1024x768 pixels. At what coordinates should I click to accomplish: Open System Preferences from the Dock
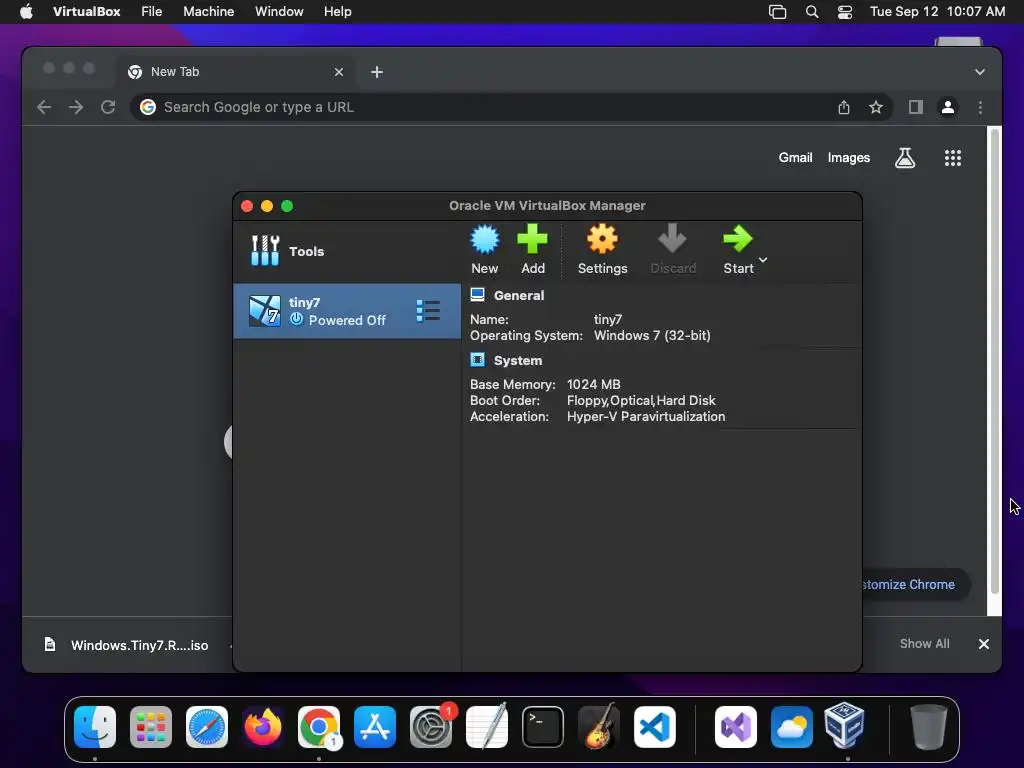(431, 727)
